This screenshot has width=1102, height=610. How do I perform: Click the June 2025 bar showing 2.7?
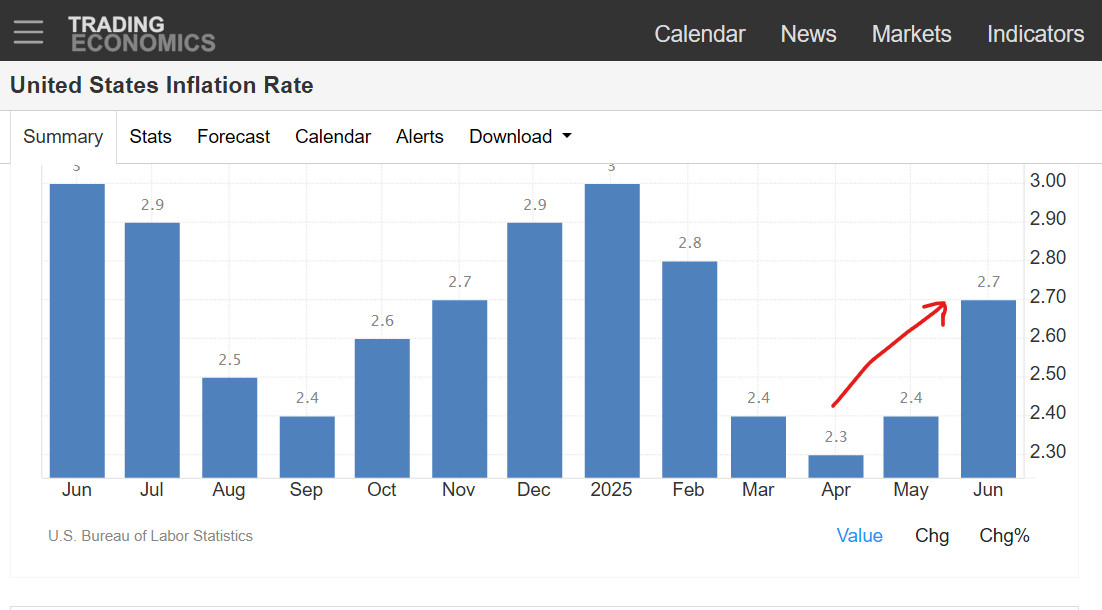tap(988, 389)
